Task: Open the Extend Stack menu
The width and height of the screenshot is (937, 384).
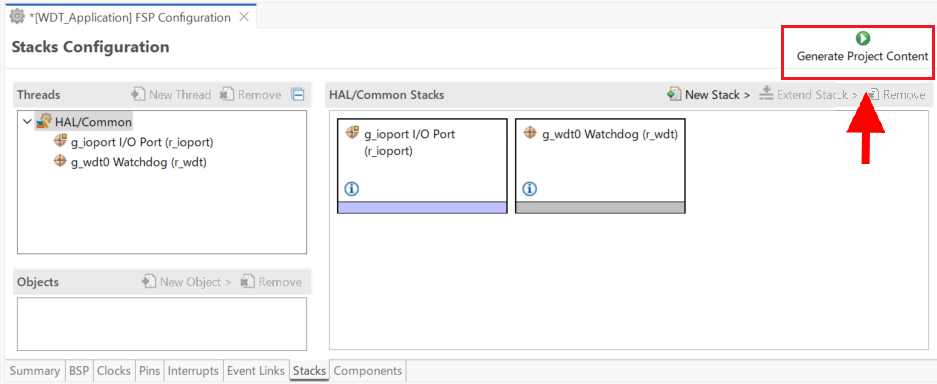Action: pos(809,94)
